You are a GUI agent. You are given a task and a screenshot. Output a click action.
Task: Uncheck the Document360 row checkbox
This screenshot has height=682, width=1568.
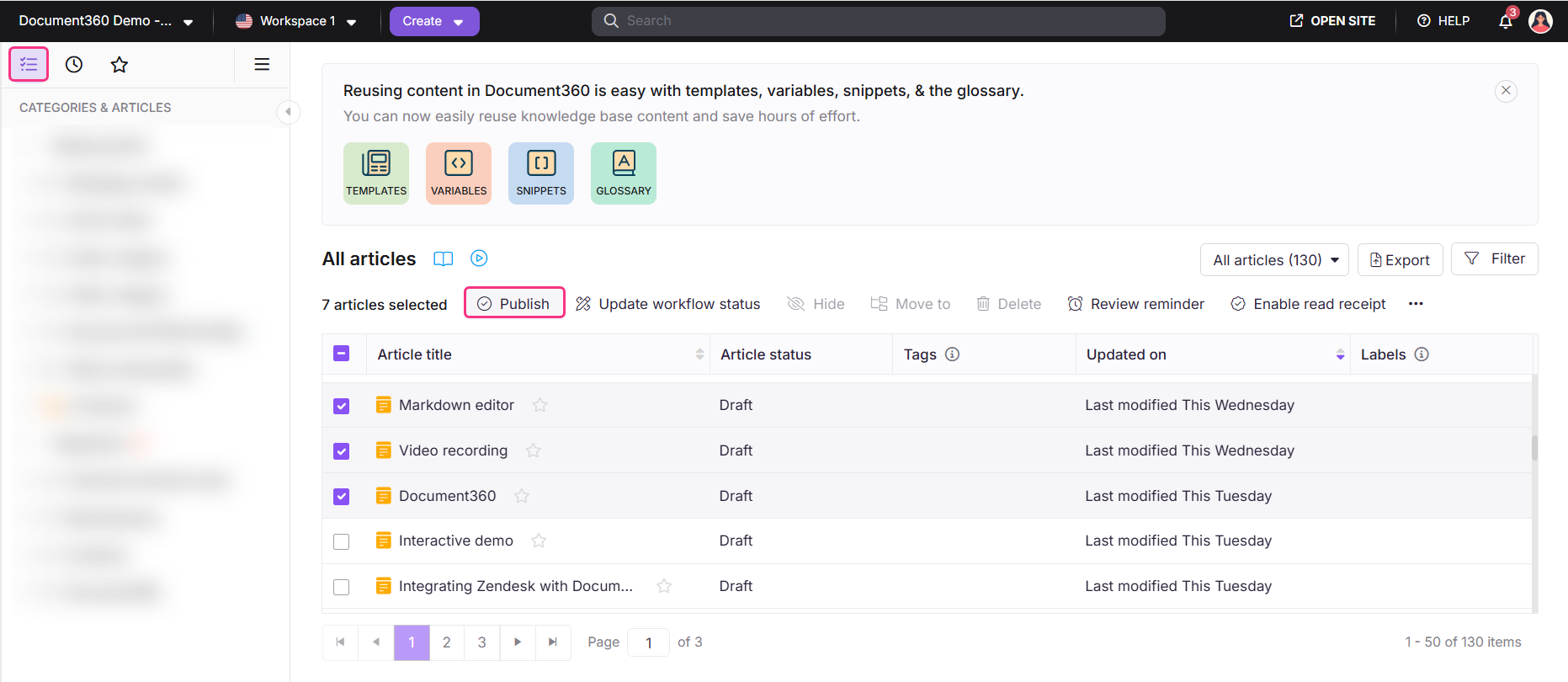[341, 497]
